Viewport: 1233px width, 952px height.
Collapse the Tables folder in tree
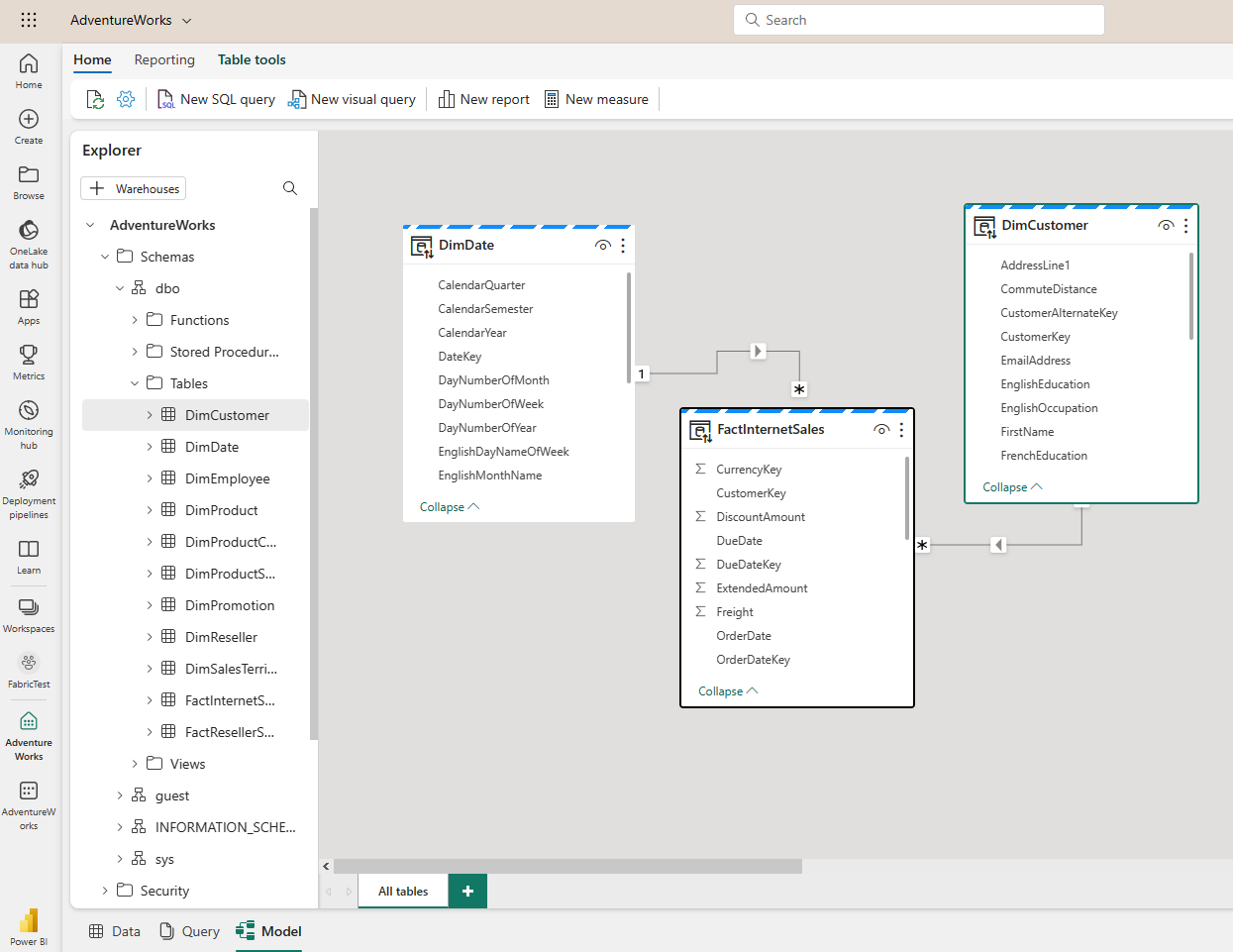click(135, 383)
